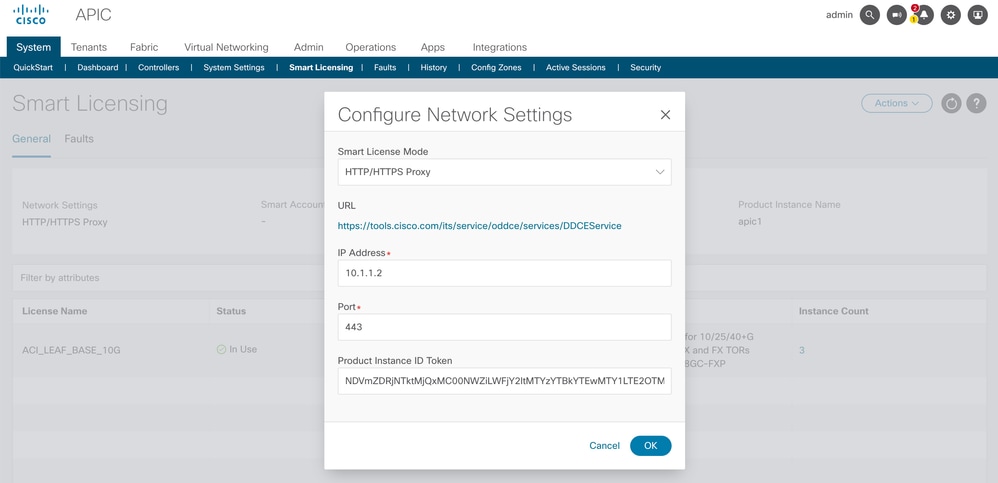Open Config Zones submenu
The image size is (998, 483).
496,67
